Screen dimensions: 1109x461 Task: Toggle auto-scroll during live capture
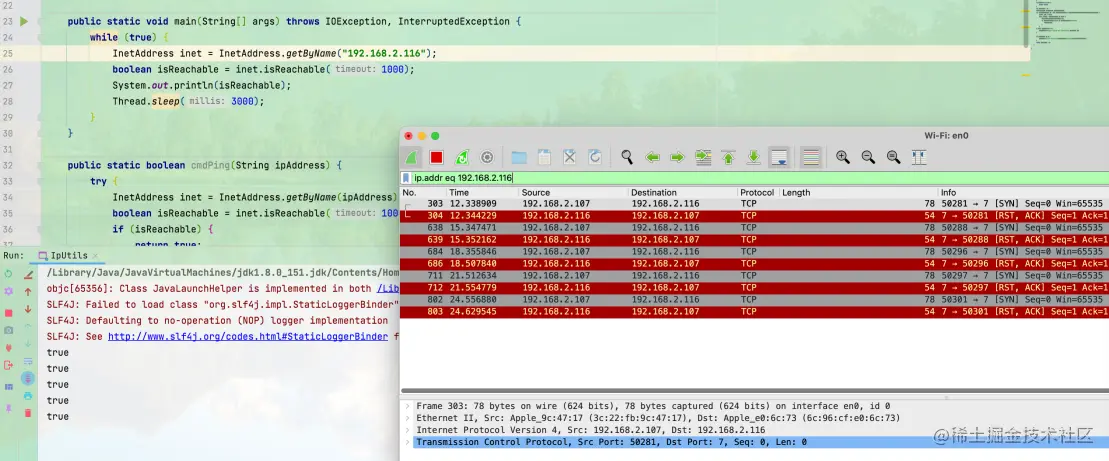tap(779, 157)
